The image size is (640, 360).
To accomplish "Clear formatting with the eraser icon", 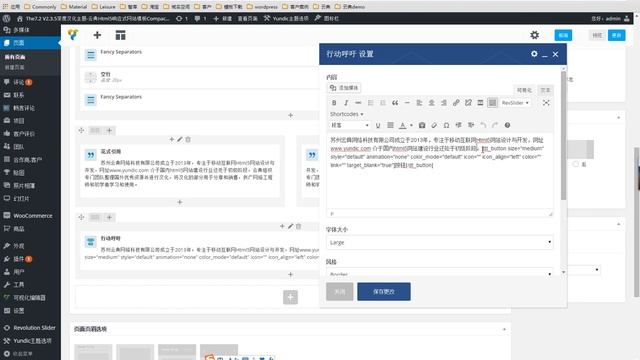I will click(434, 125).
